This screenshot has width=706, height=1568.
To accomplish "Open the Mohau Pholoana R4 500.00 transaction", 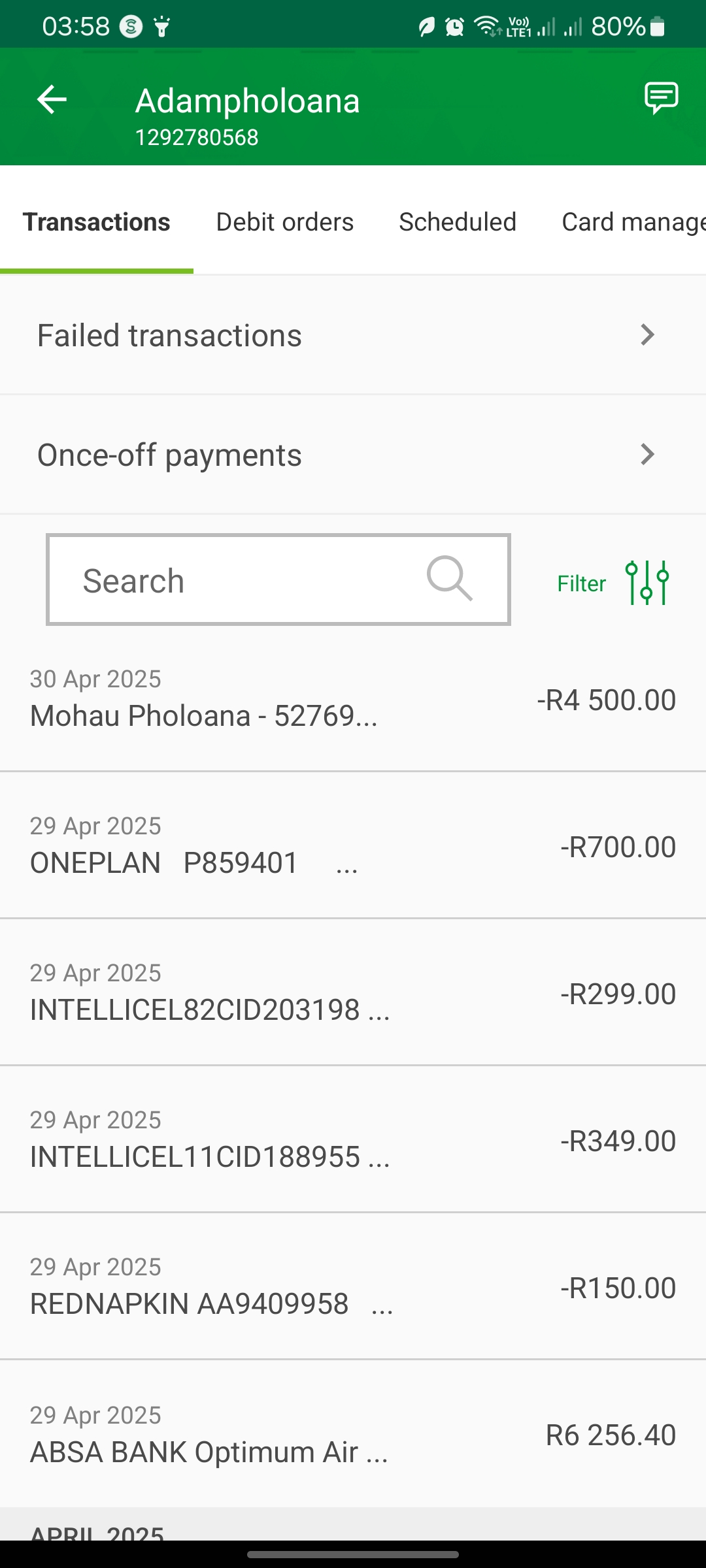I will pyautogui.click(x=353, y=699).
